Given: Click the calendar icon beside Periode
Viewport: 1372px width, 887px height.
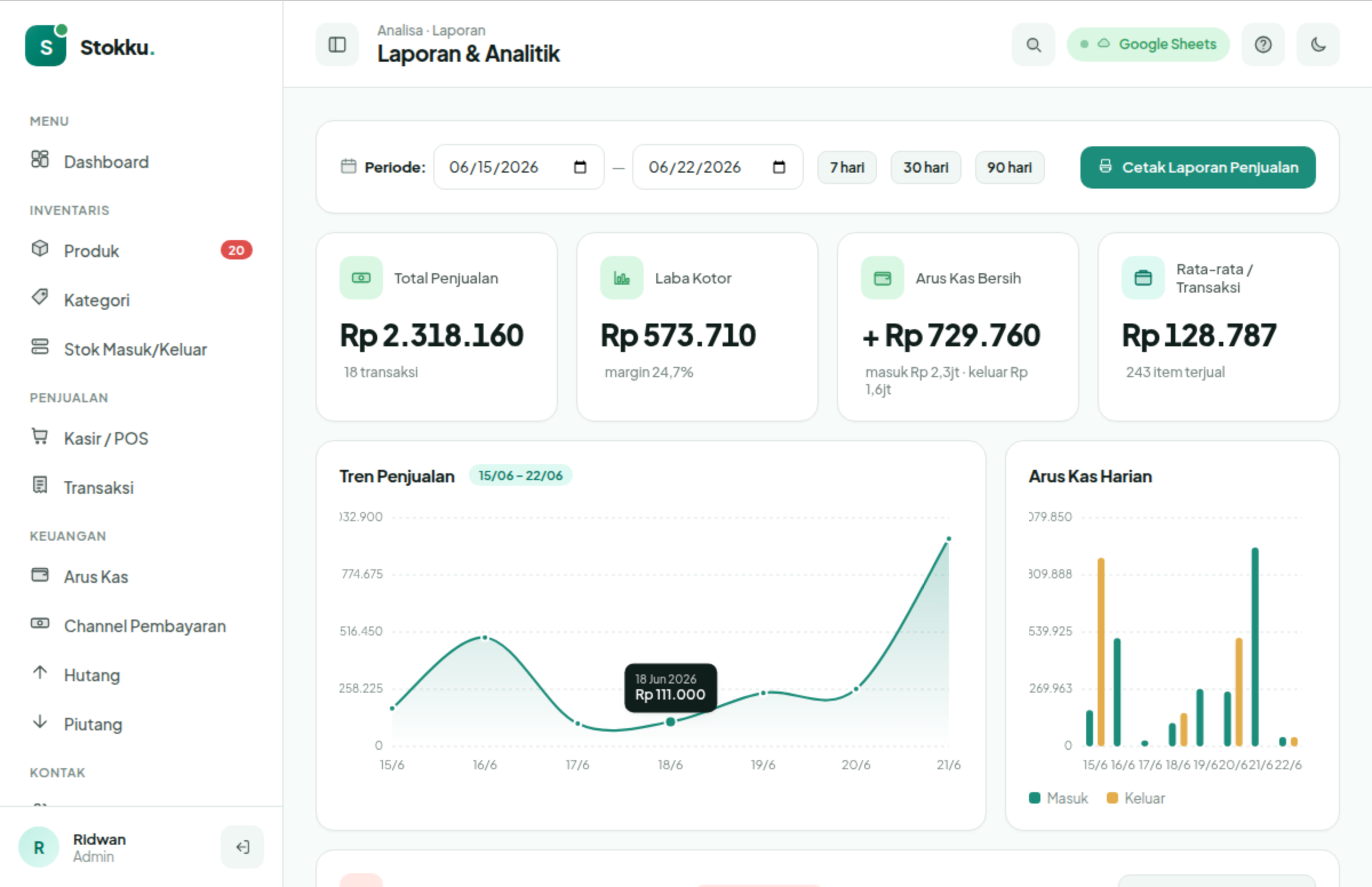Looking at the screenshot, I should [349, 166].
